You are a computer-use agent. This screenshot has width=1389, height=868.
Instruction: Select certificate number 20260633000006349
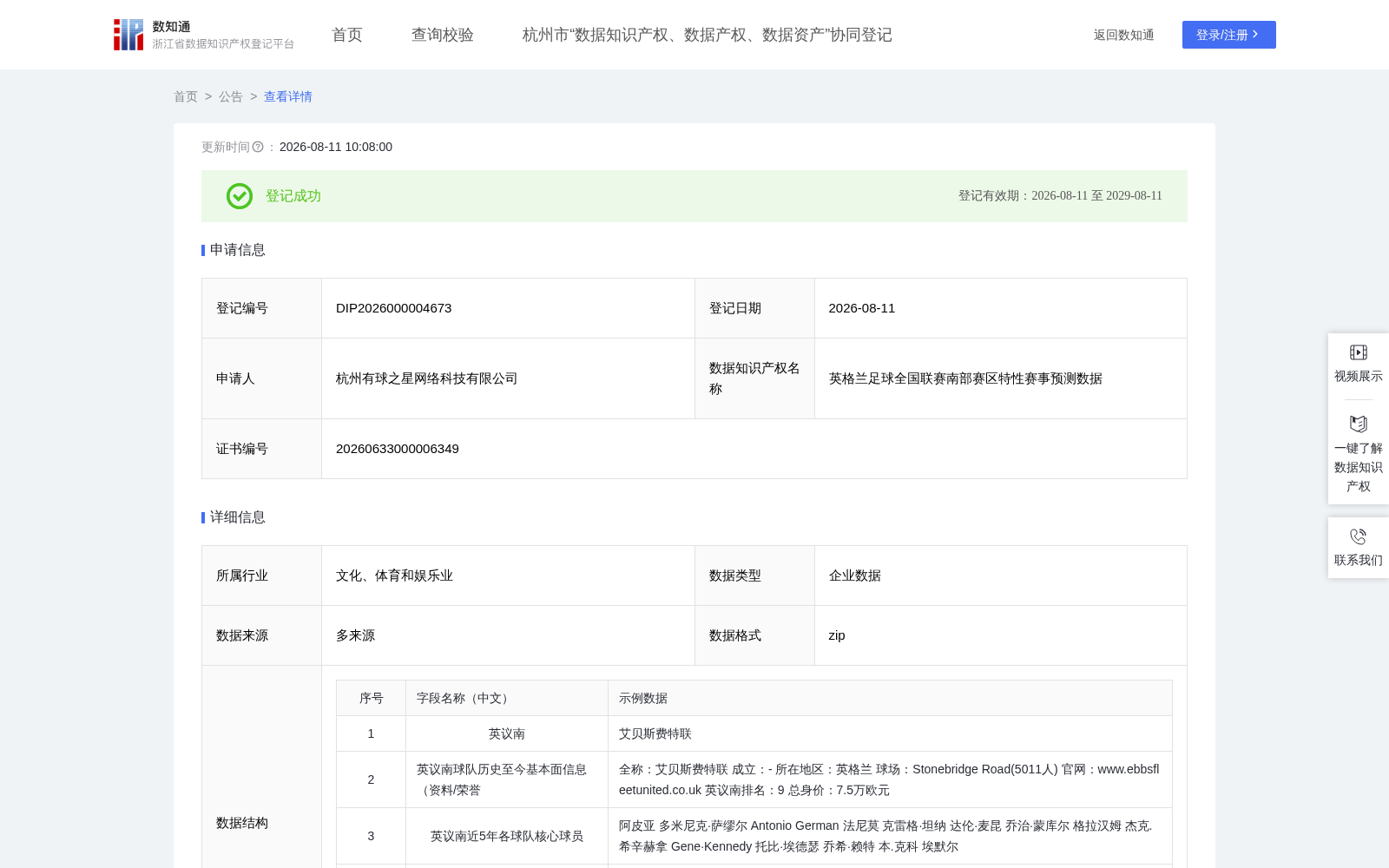398,449
